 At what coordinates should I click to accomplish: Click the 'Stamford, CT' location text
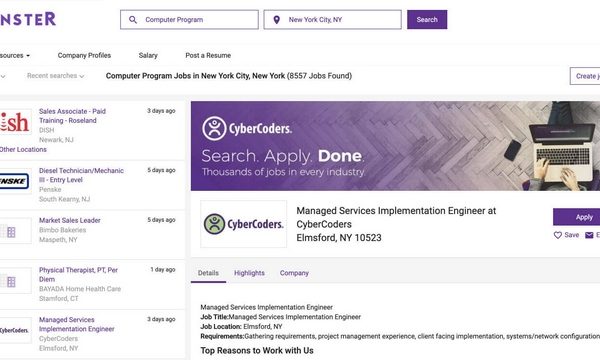tap(59, 299)
